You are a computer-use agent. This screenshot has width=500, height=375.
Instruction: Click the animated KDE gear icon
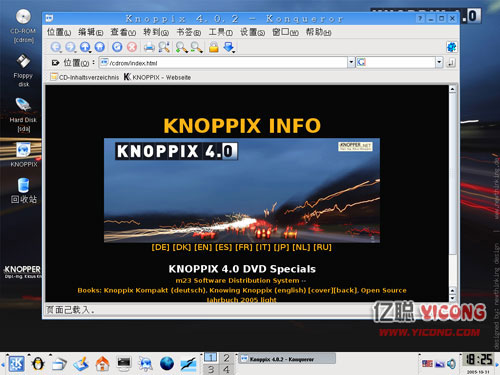pos(451,47)
